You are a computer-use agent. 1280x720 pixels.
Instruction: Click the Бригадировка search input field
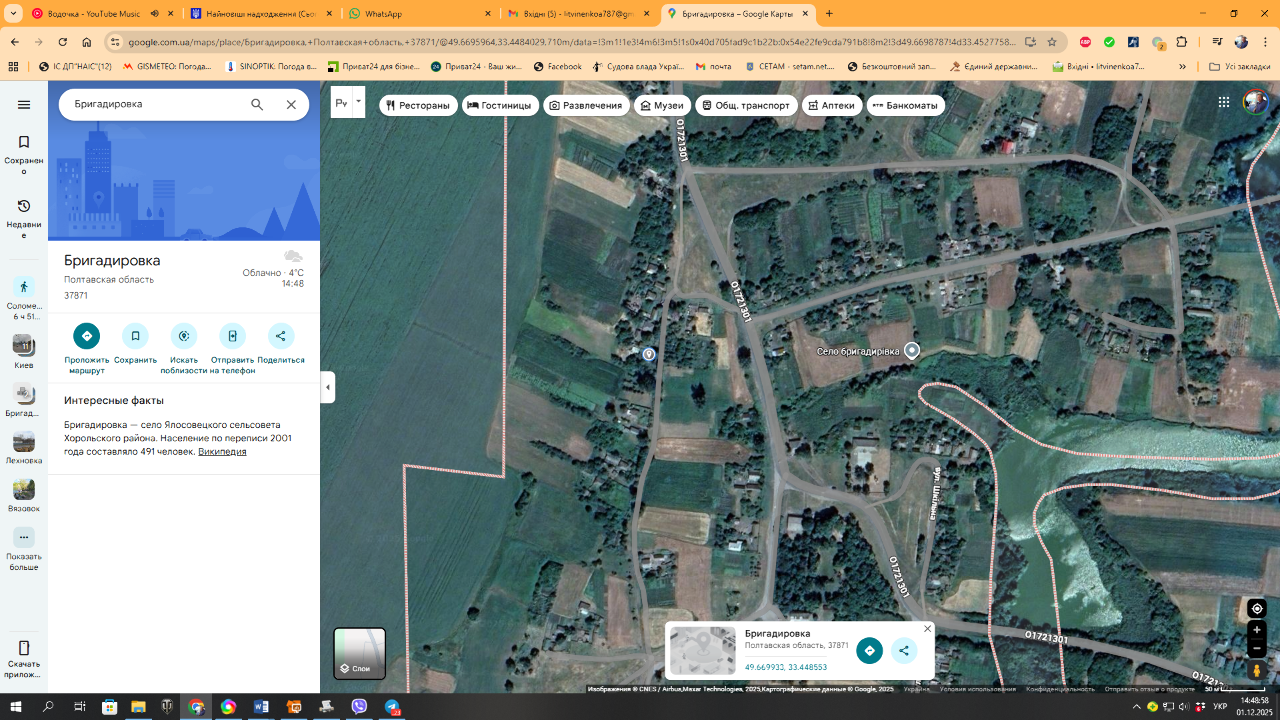click(155, 104)
